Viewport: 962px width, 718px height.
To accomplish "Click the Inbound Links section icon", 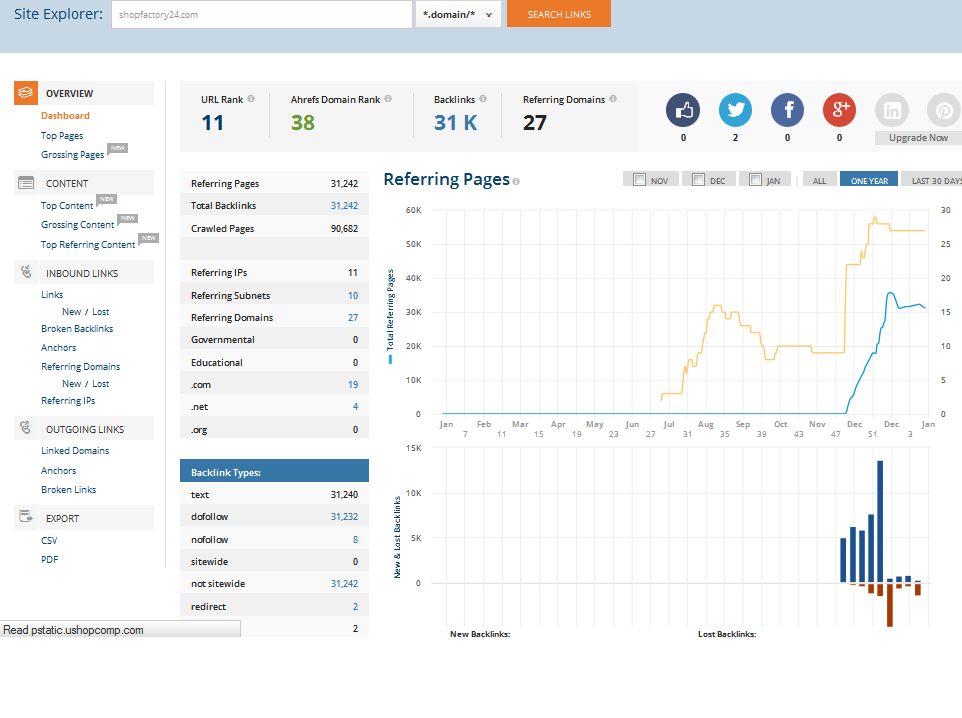I will coord(26,272).
